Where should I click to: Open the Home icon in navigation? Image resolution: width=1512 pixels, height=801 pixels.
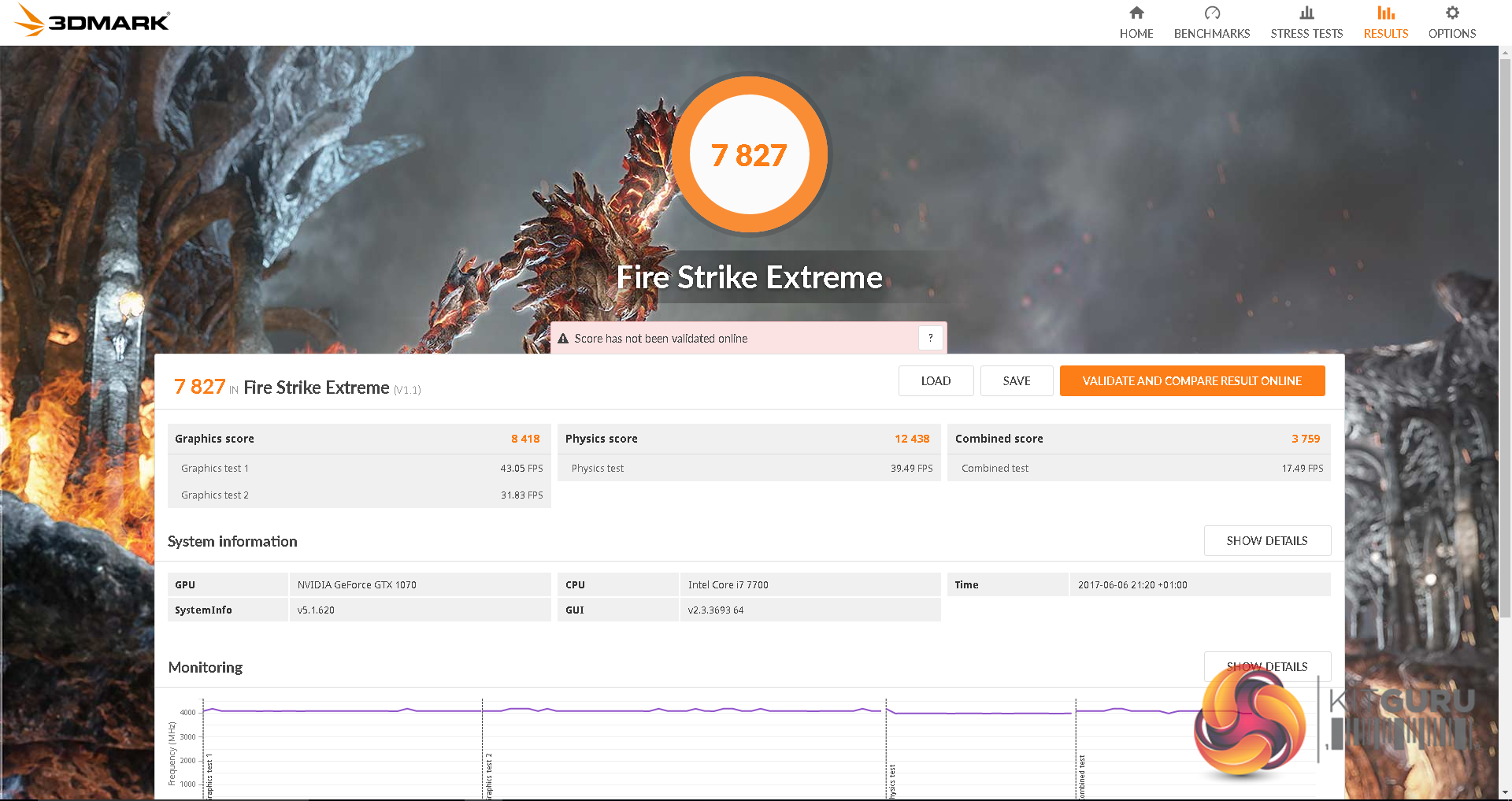(1136, 13)
